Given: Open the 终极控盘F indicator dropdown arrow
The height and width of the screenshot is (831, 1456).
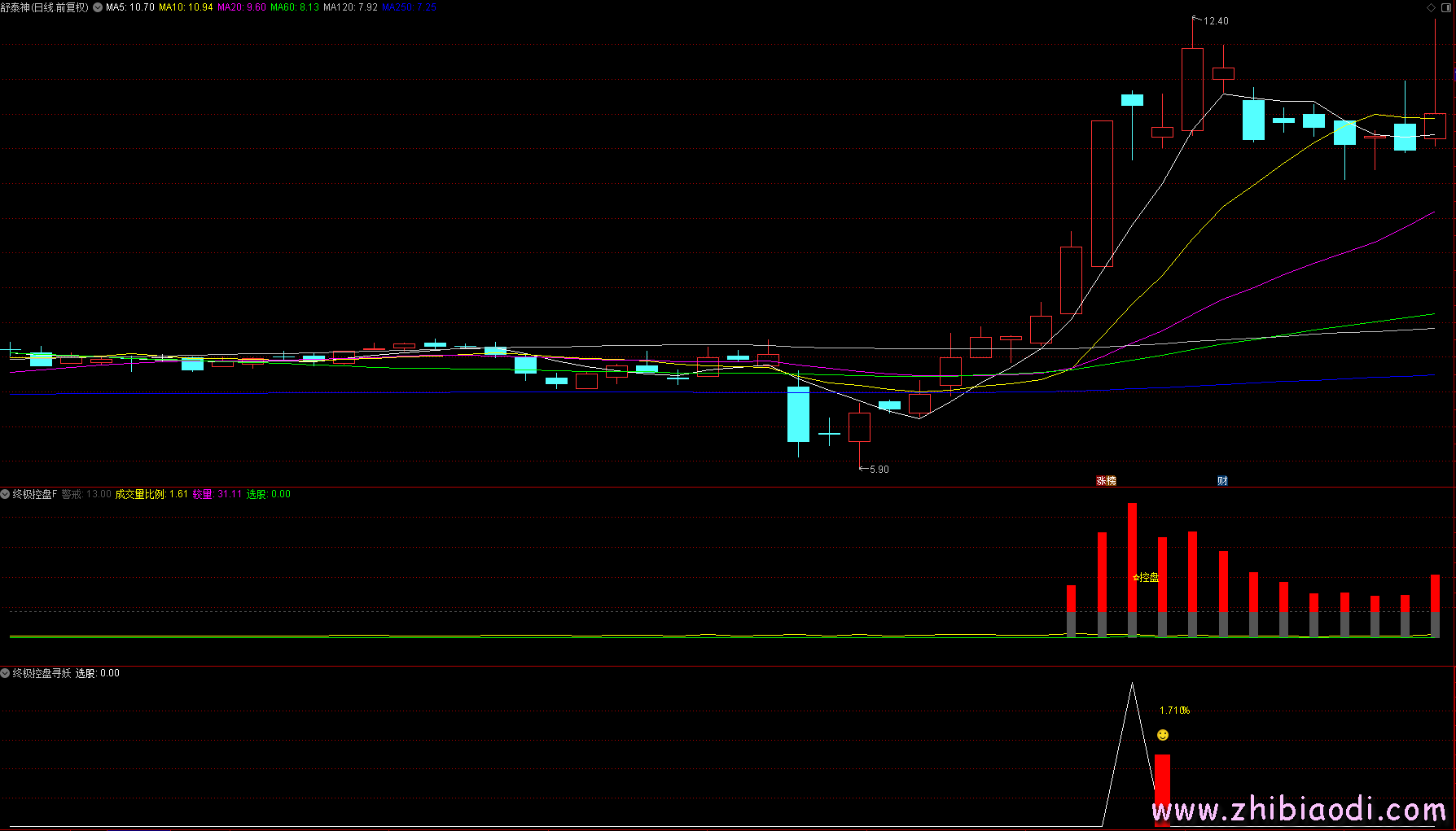Looking at the screenshot, I should pyautogui.click(x=5, y=494).
